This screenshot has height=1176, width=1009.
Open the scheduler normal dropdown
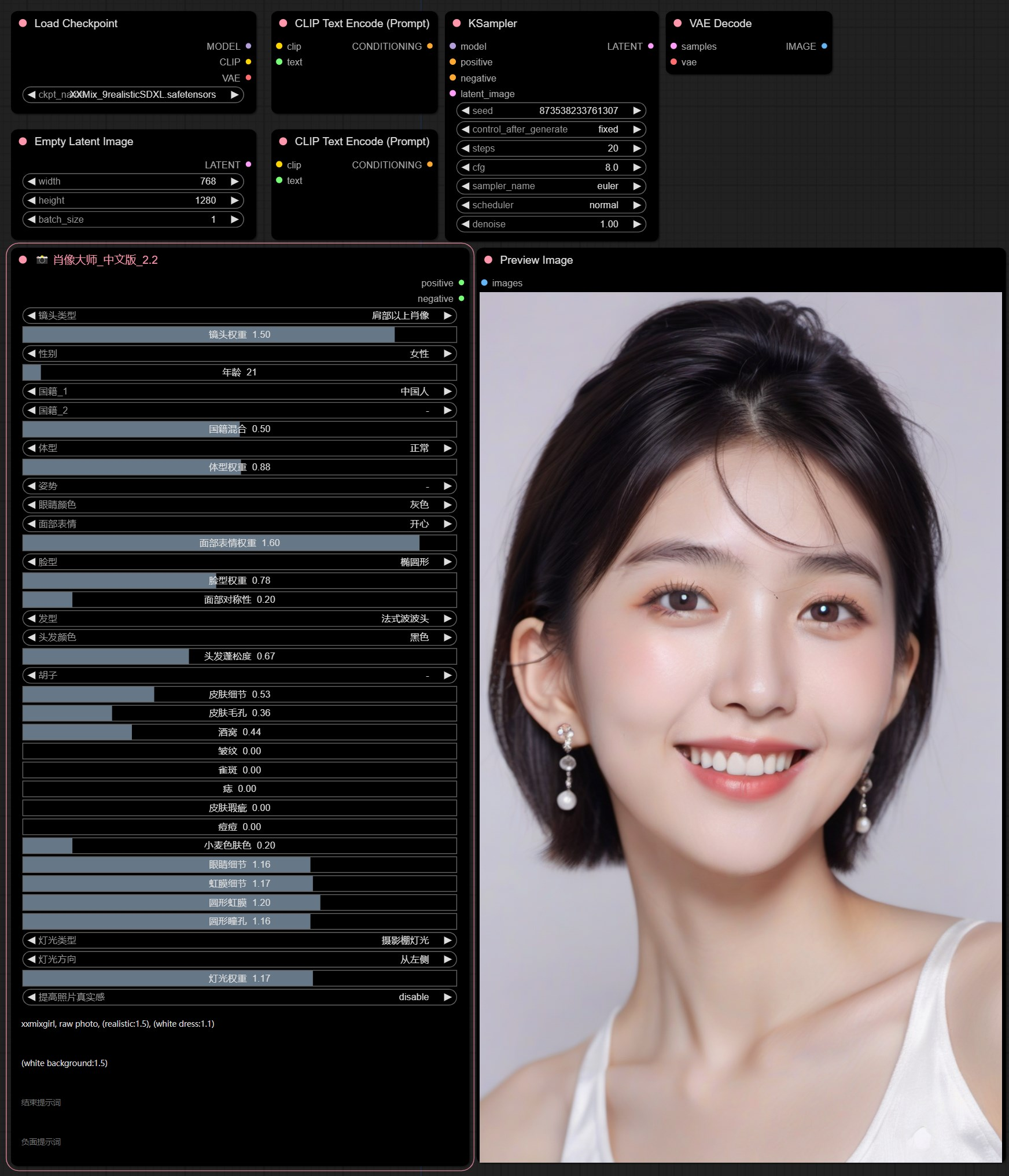tap(551, 205)
